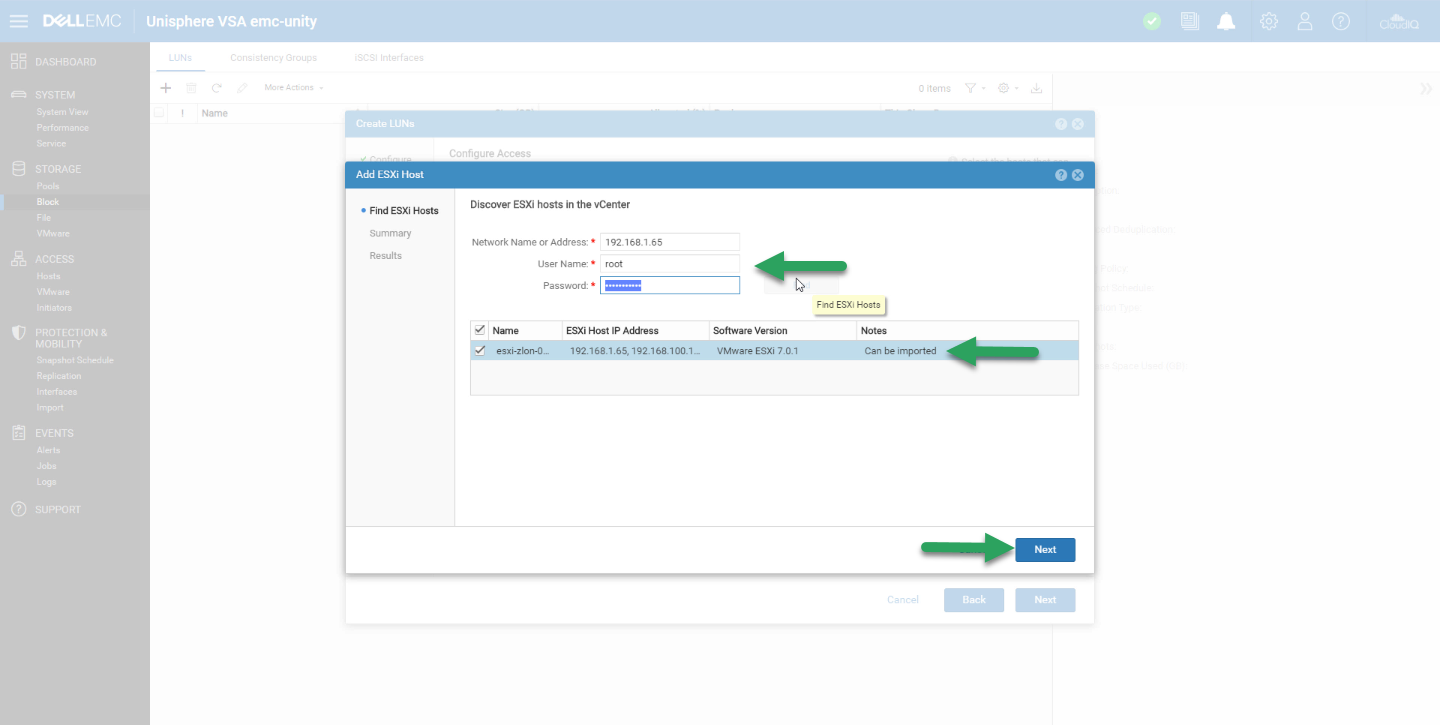Toggle the select-all hosts header checkbox
The width and height of the screenshot is (1440, 725).
(480, 330)
